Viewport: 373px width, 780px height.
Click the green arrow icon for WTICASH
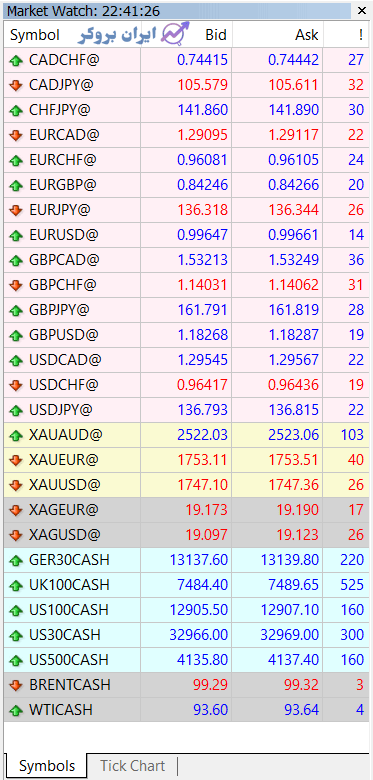tap(16, 710)
